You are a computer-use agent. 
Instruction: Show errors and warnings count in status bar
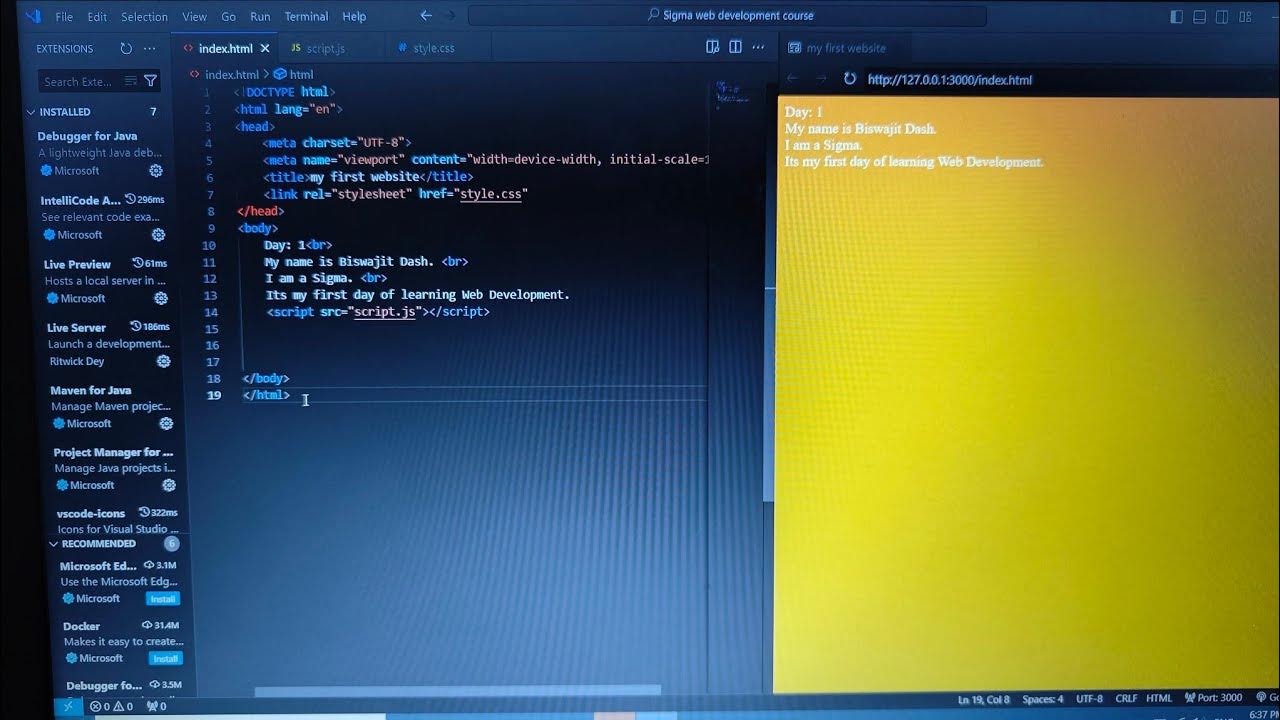pos(111,706)
